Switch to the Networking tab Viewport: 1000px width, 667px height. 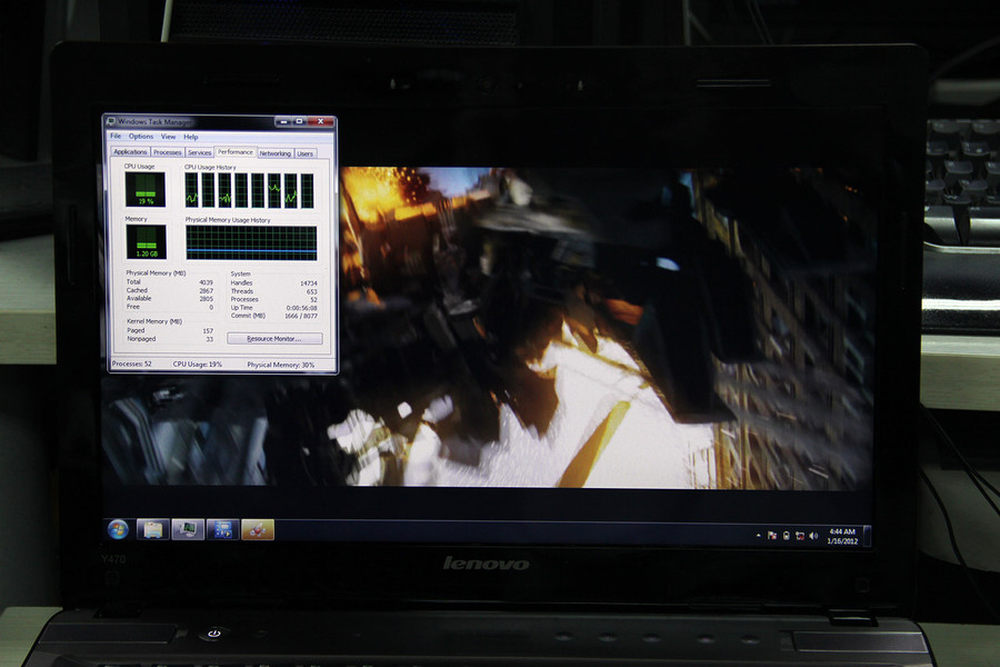click(x=275, y=153)
